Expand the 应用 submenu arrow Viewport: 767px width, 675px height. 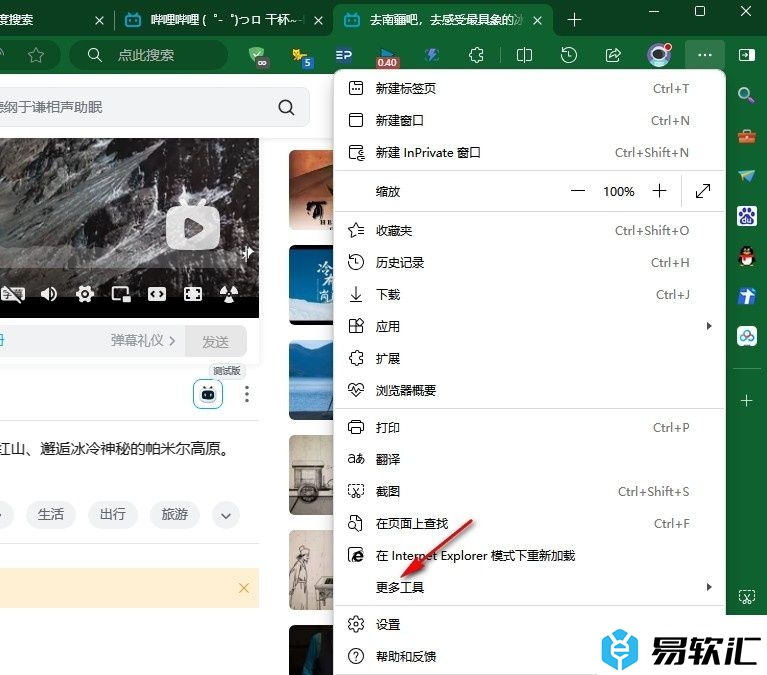[x=709, y=326]
